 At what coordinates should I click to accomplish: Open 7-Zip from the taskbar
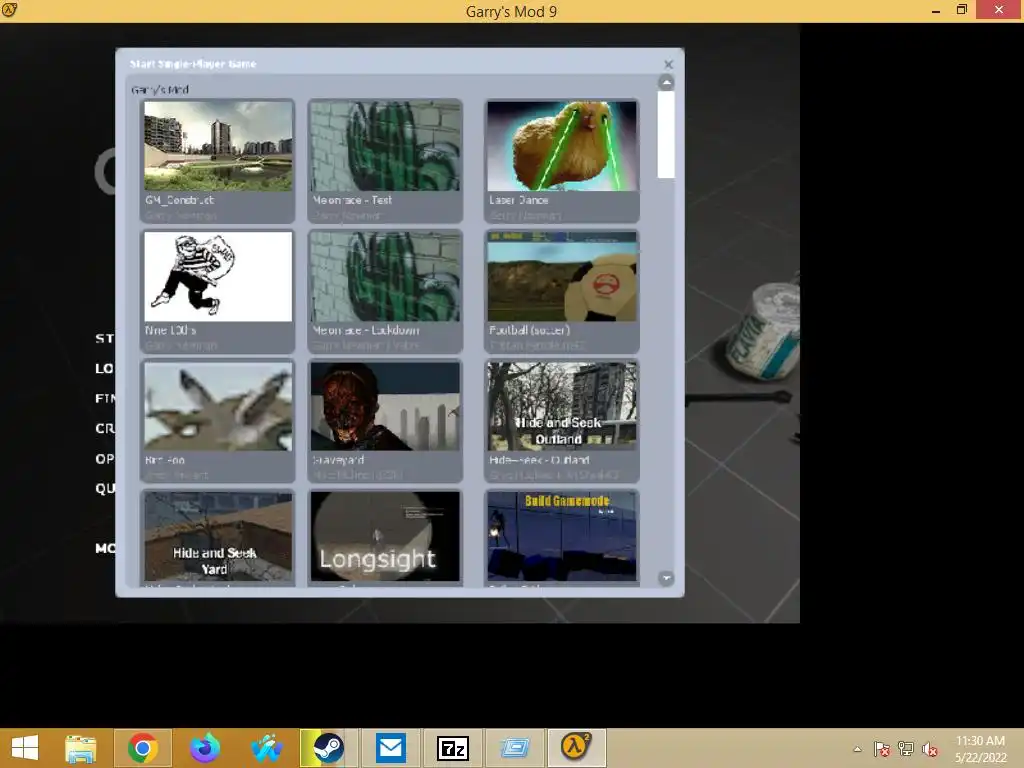pyautogui.click(x=453, y=748)
